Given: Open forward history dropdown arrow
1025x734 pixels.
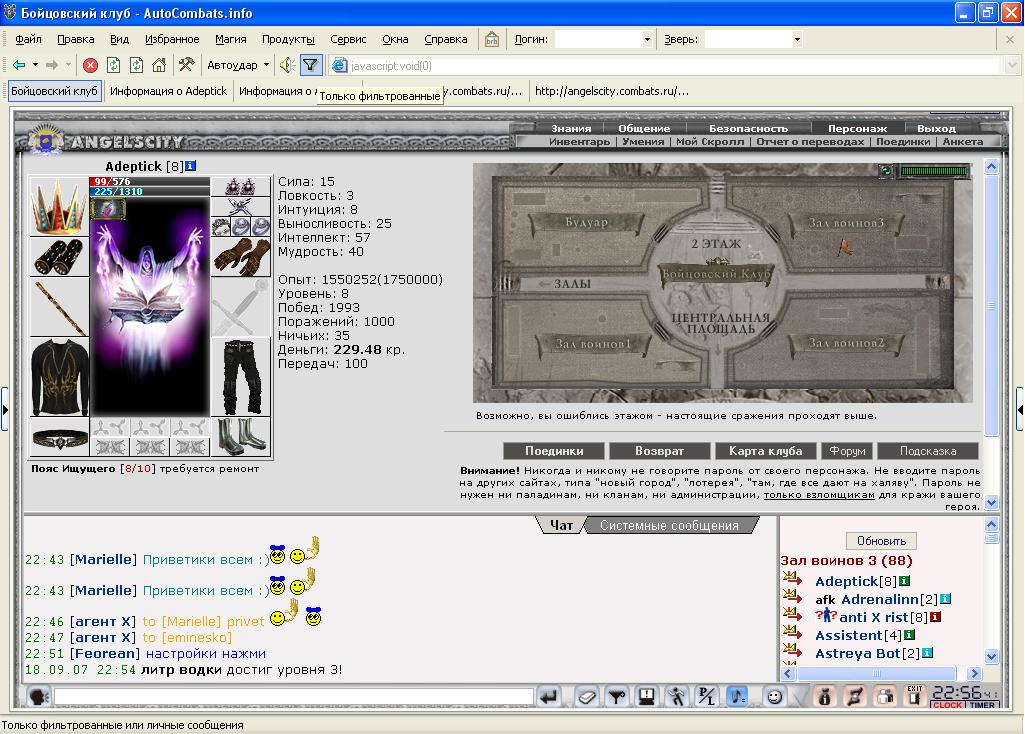Looking at the screenshot, I should (68, 65).
